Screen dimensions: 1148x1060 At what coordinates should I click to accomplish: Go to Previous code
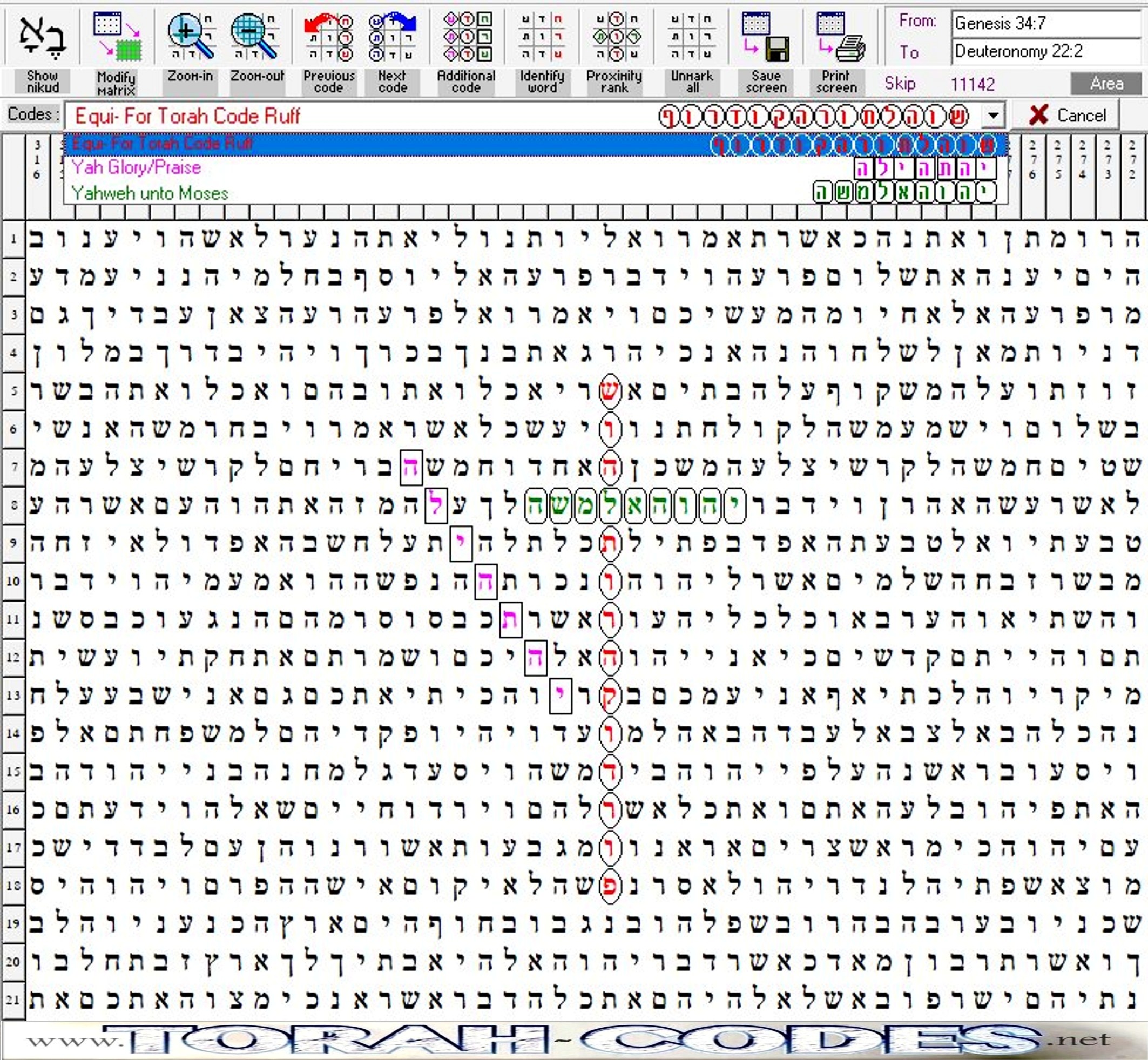coord(328,38)
